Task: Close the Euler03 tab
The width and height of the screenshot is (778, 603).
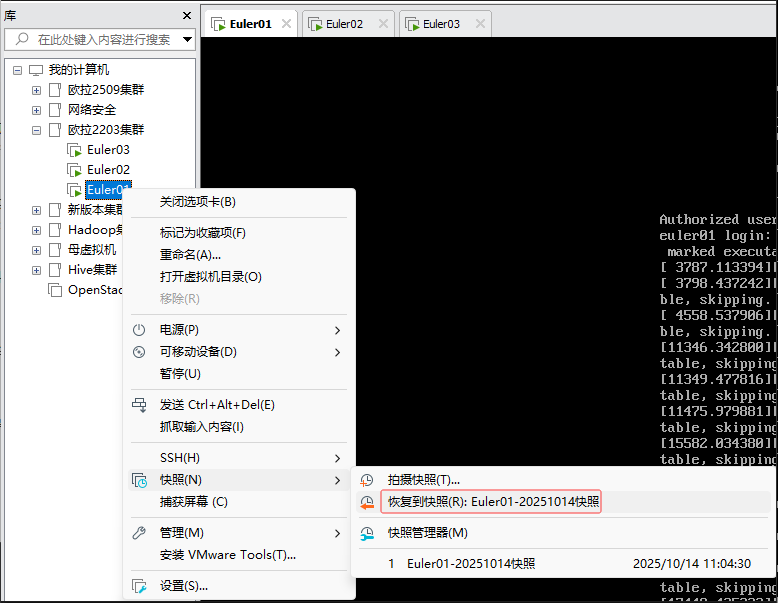Action: click(480, 23)
